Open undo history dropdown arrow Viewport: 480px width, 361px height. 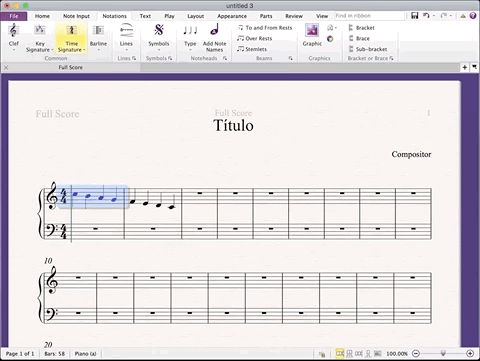[x=433, y=16]
